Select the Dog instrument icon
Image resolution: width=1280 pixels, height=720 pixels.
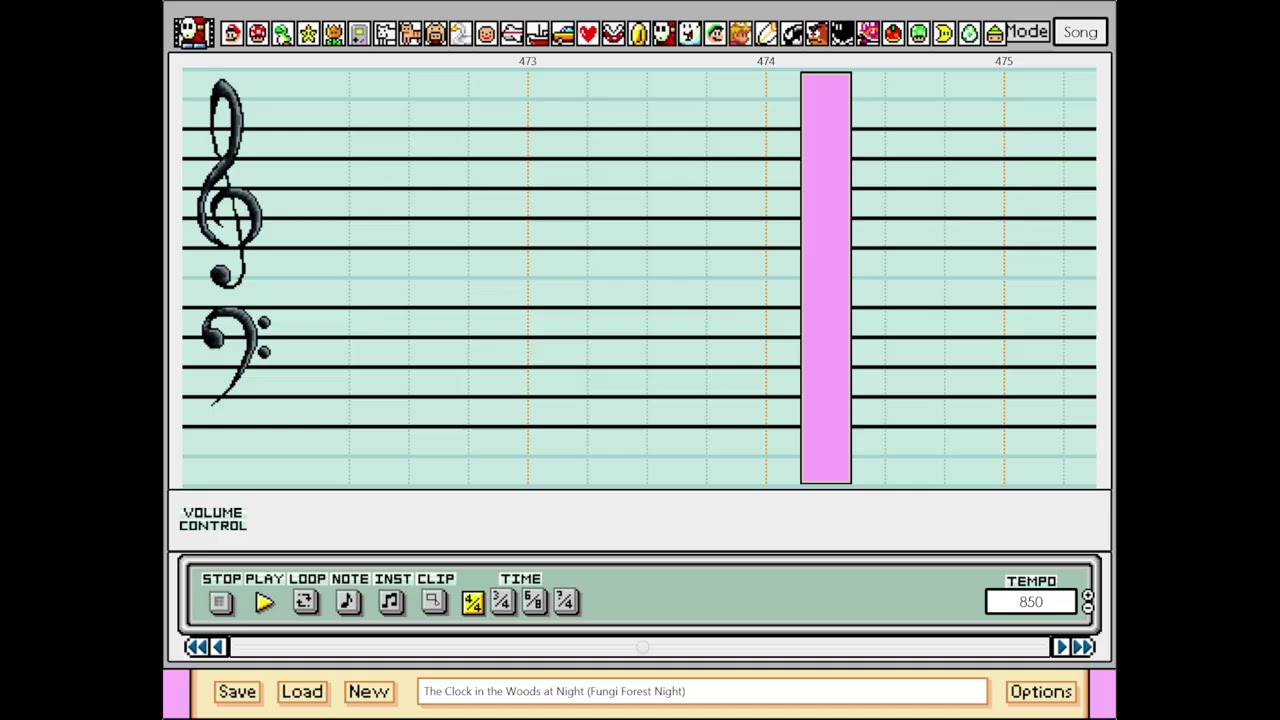click(x=384, y=33)
